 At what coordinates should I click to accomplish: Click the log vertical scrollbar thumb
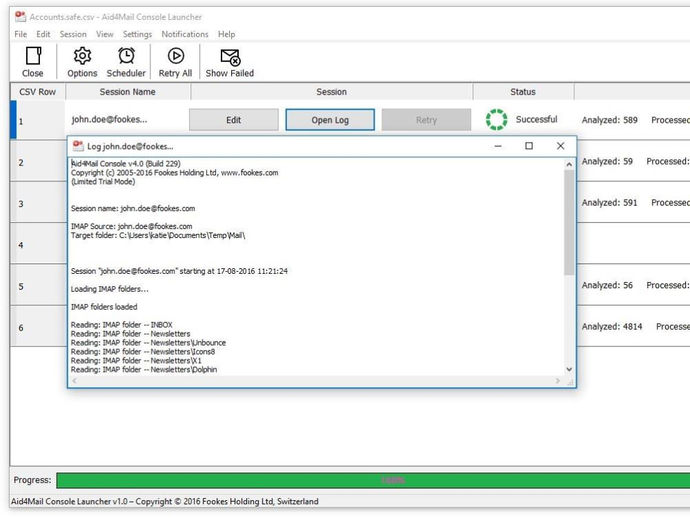point(569,222)
